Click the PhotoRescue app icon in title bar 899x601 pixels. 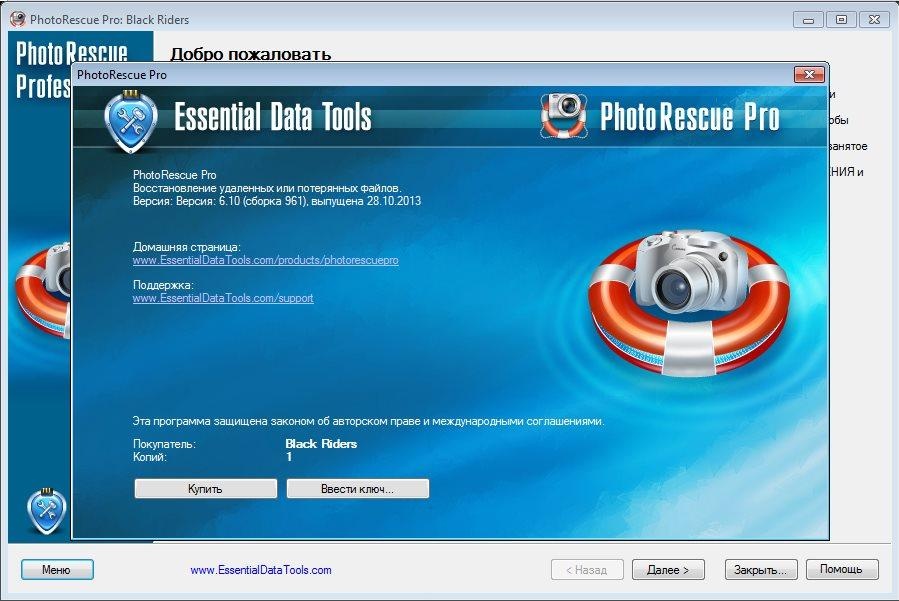(18, 19)
